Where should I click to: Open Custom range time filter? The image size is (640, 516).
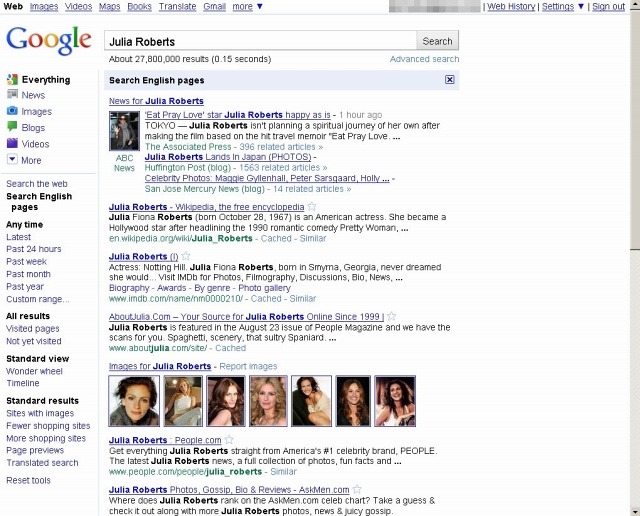38,299
